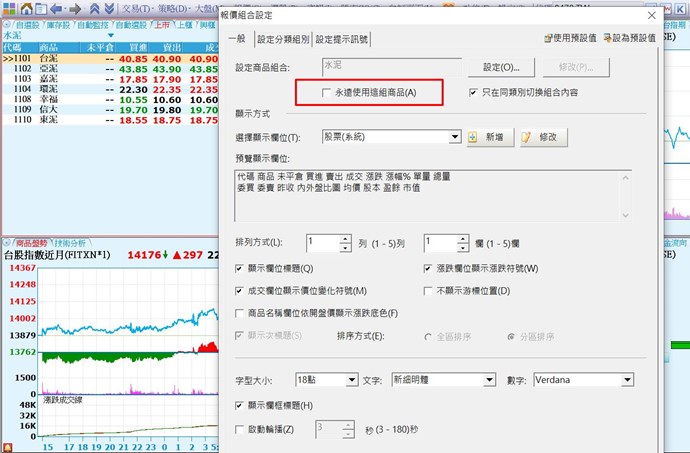Viewport: 690px width, 453px height.
Task: Click the document page icon in toolbar
Action: (41, 9)
